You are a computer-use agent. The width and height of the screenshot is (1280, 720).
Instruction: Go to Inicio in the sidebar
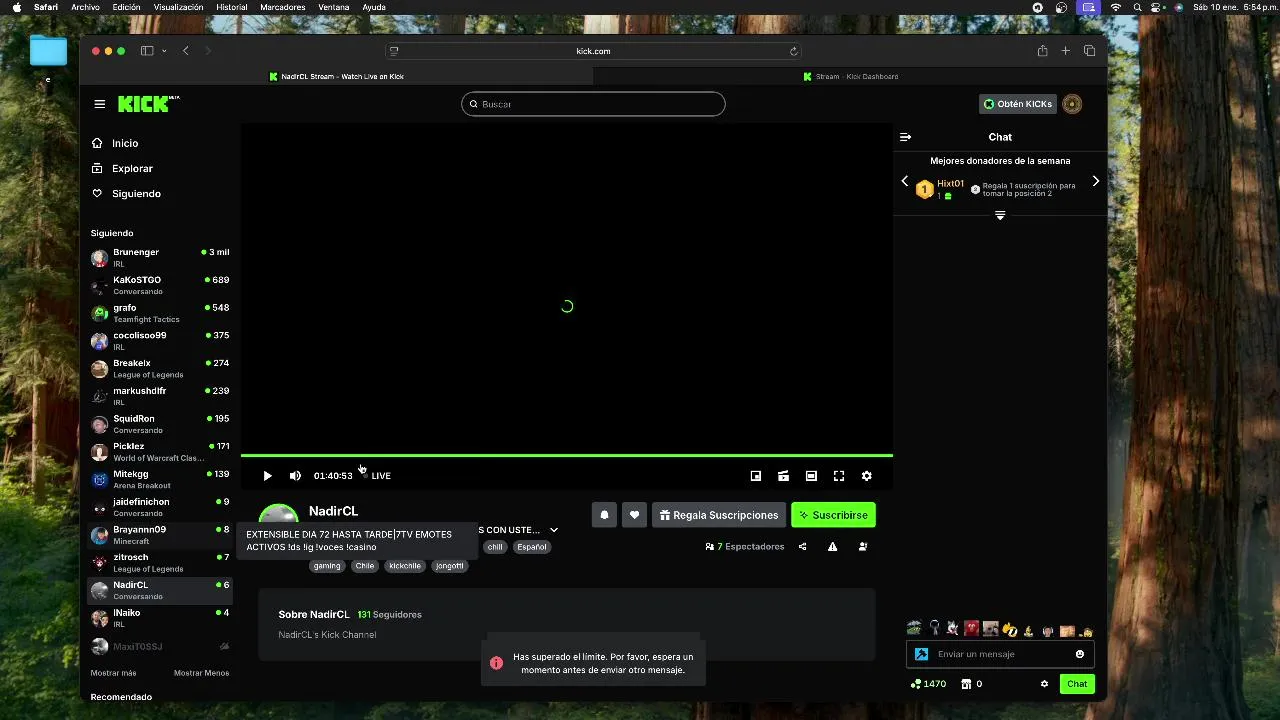coord(115,143)
